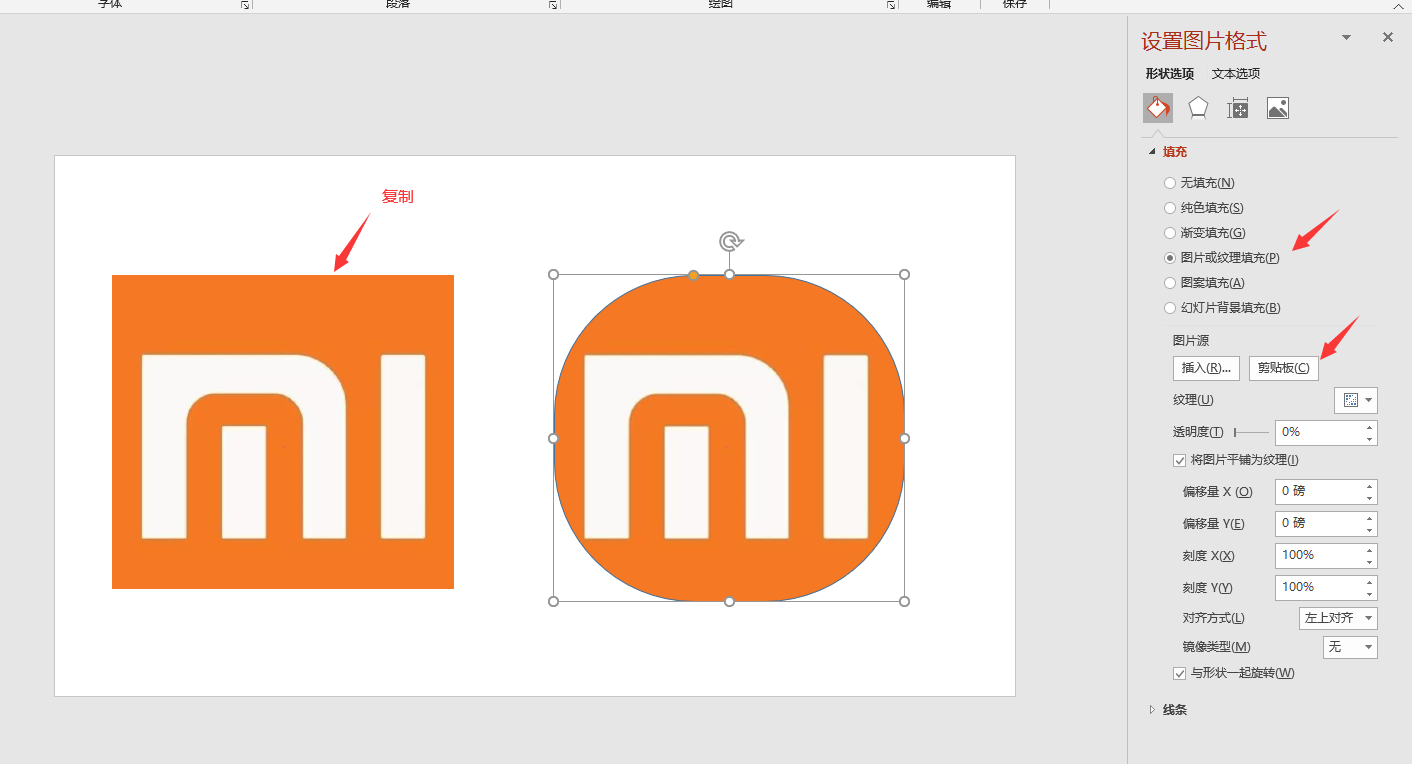Expand the 线条 section
This screenshot has width=1412, height=764.
(1152, 710)
